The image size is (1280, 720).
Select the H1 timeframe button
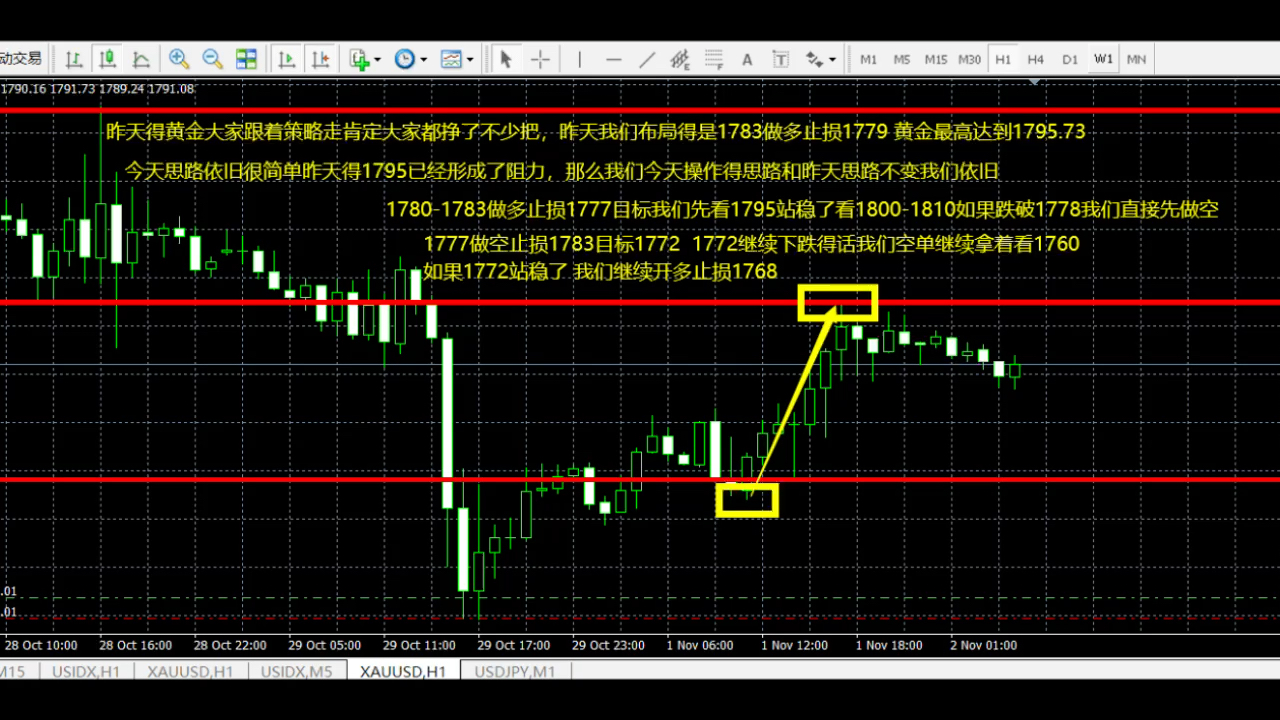[x=1003, y=59]
